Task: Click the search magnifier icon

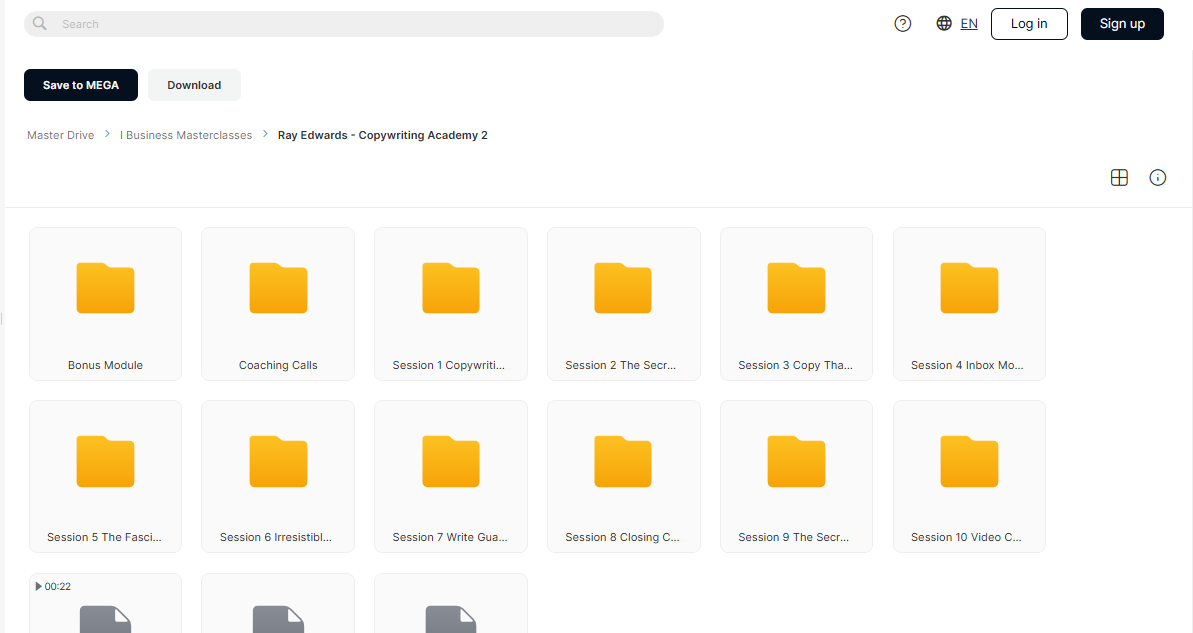Action: tap(40, 24)
